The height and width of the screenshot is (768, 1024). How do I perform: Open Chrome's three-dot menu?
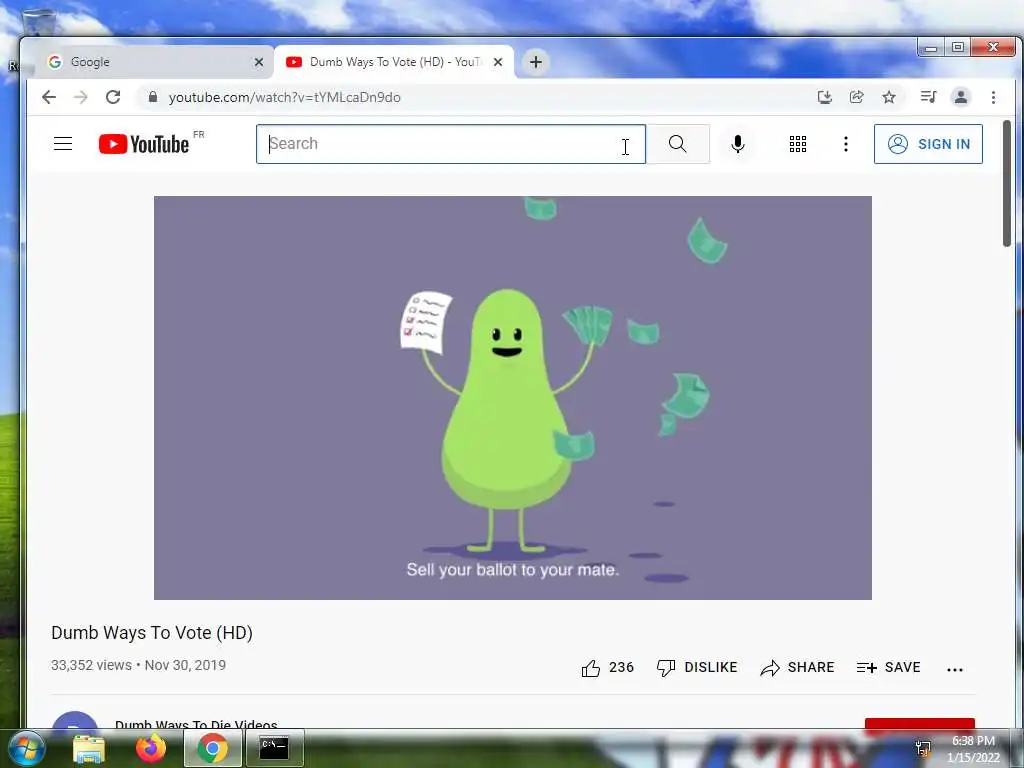(x=993, y=97)
